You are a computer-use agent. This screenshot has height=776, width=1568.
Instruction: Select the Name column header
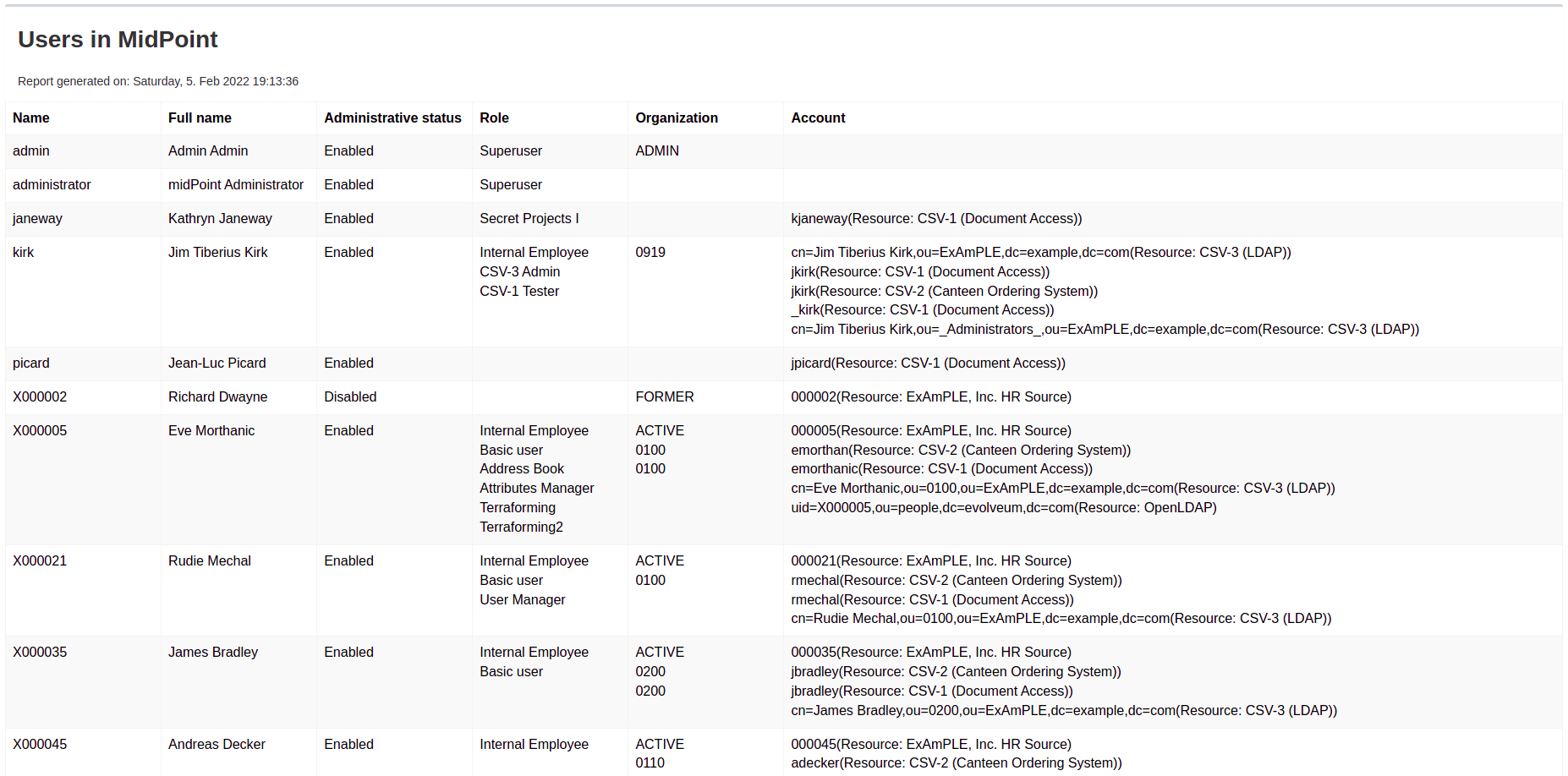point(31,118)
